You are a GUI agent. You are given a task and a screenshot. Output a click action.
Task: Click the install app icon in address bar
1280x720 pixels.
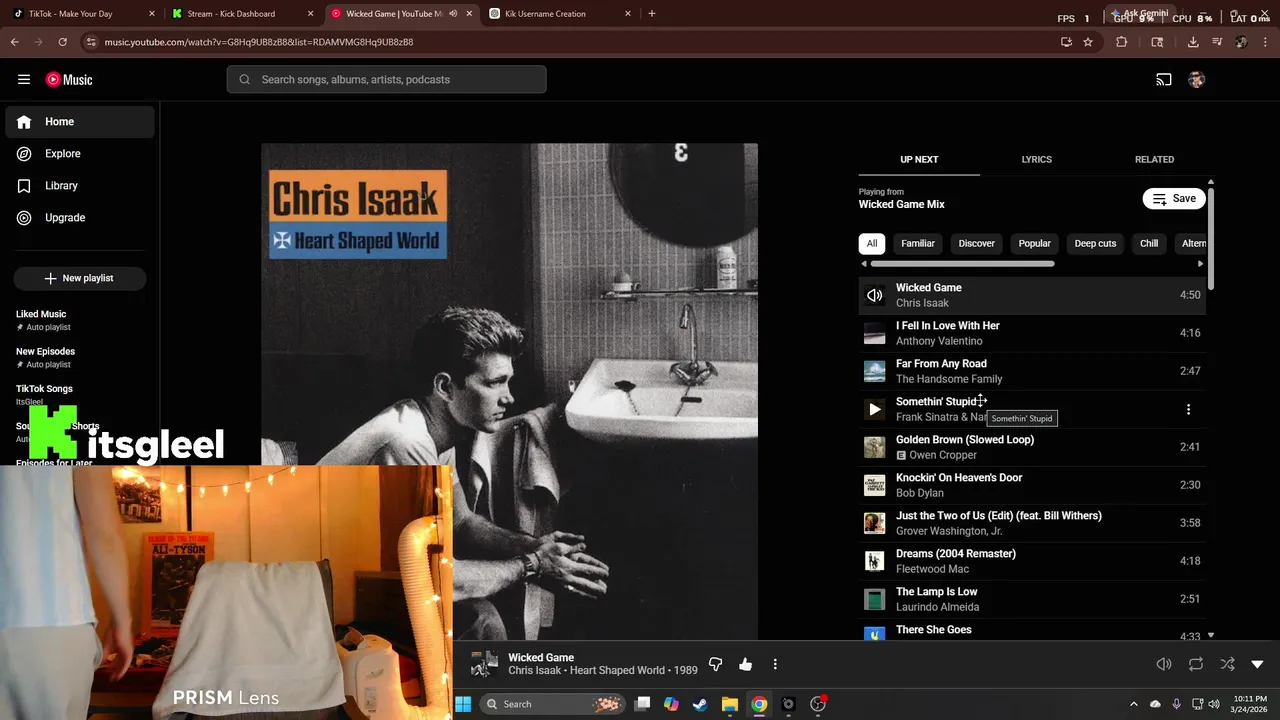[1066, 42]
